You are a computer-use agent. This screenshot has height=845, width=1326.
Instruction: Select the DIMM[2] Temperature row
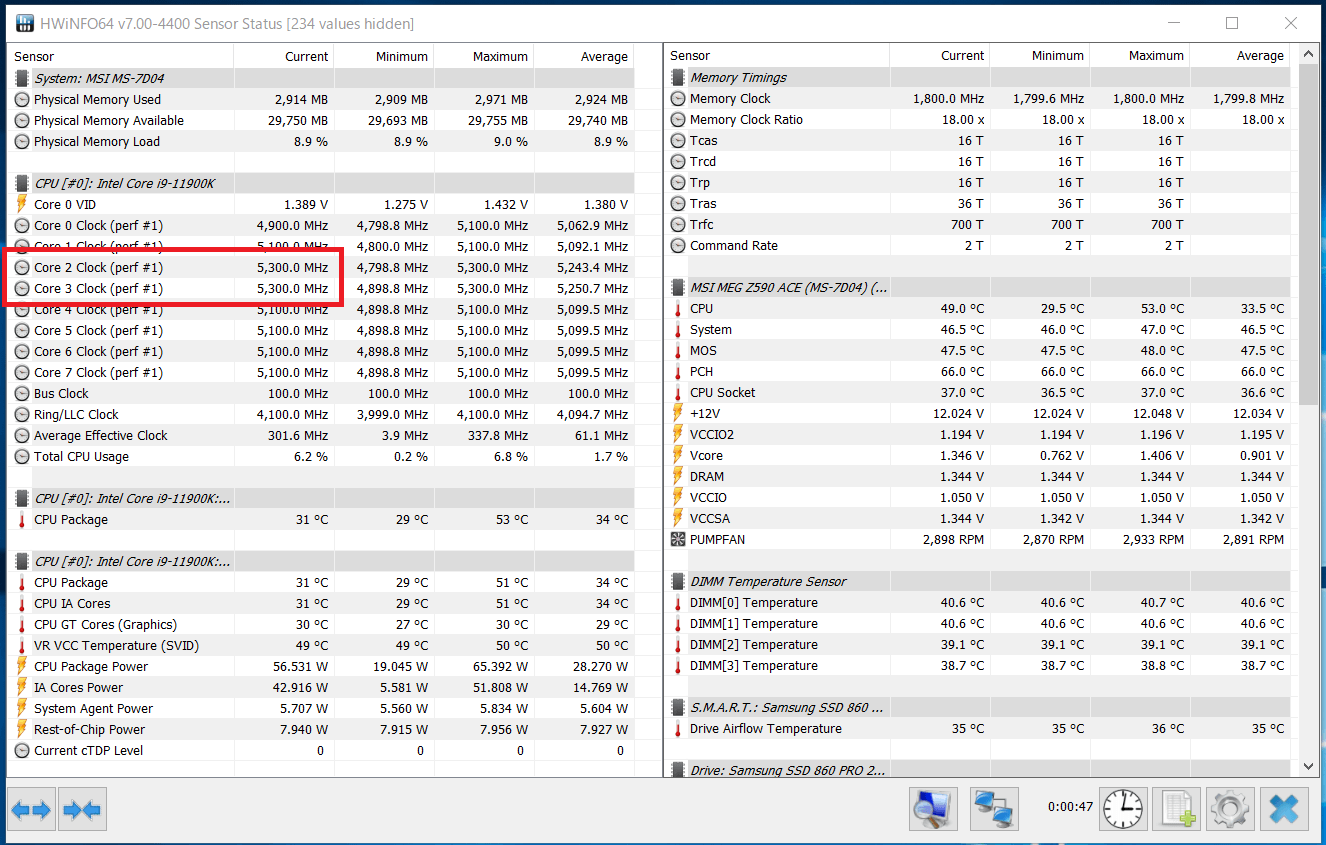(x=977, y=644)
